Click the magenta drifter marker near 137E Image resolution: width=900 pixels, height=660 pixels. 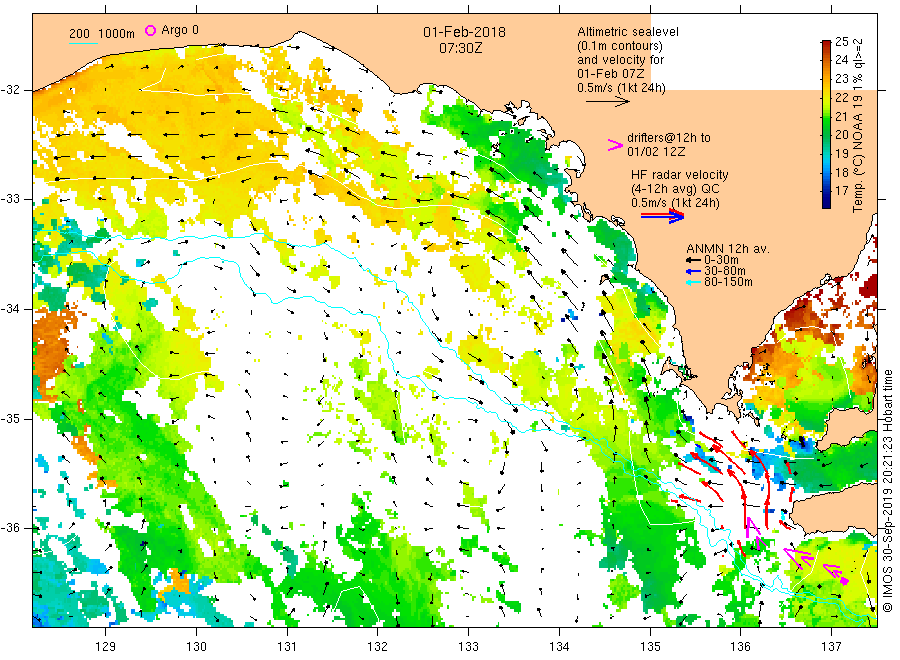click(x=844, y=581)
